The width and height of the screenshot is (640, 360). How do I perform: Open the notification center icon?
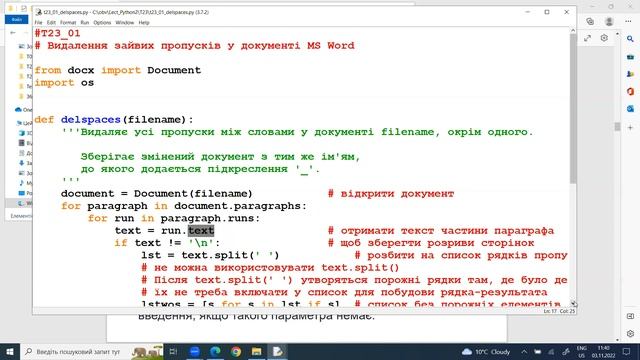pyautogui.click(x=627, y=351)
